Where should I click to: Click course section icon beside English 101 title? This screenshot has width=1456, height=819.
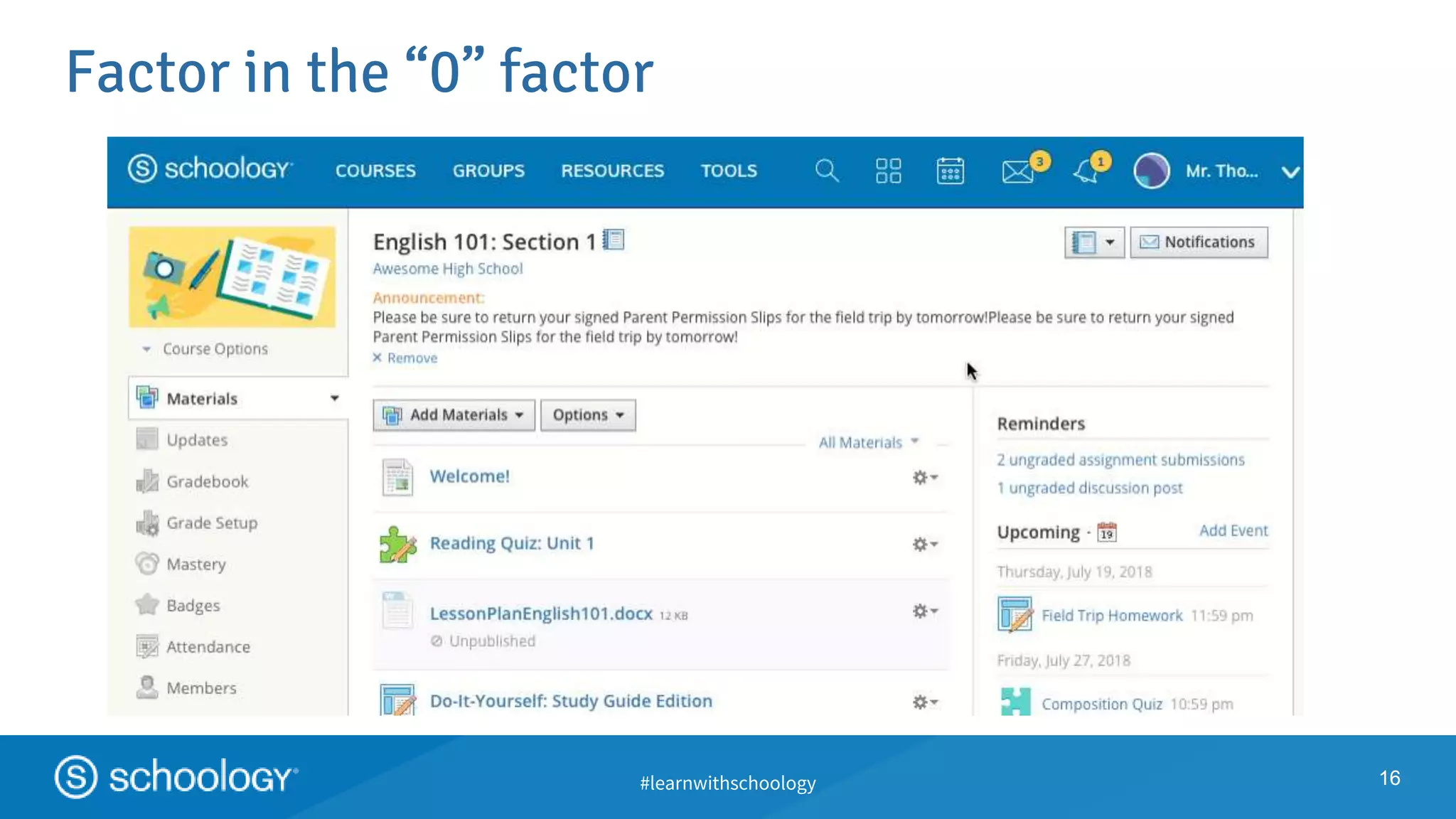614,240
